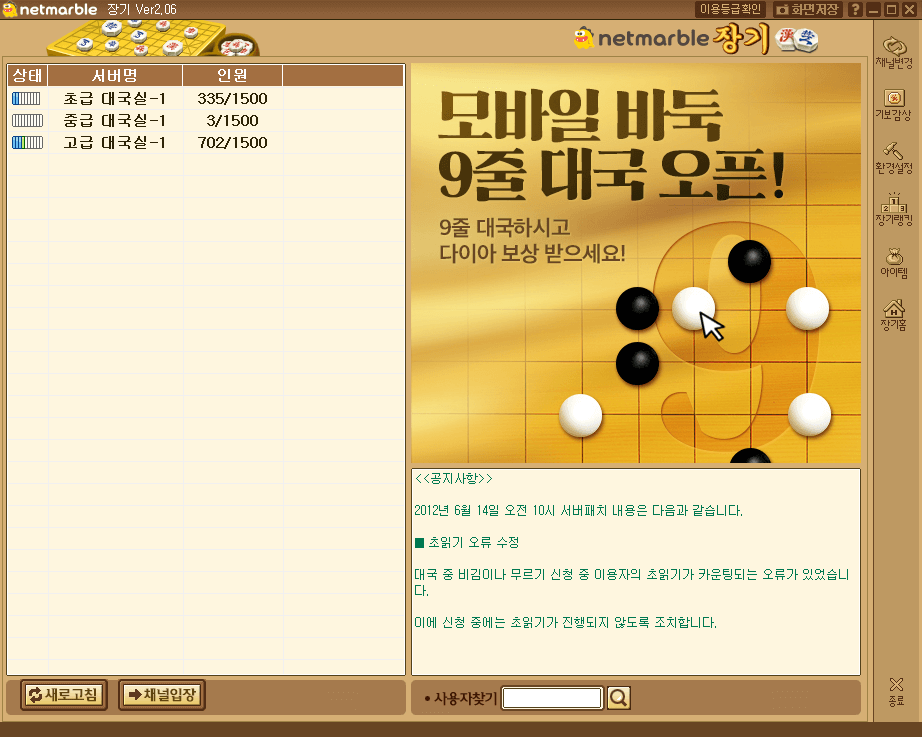Open the 장기랭킹 ranking podium icon

tap(894, 209)
